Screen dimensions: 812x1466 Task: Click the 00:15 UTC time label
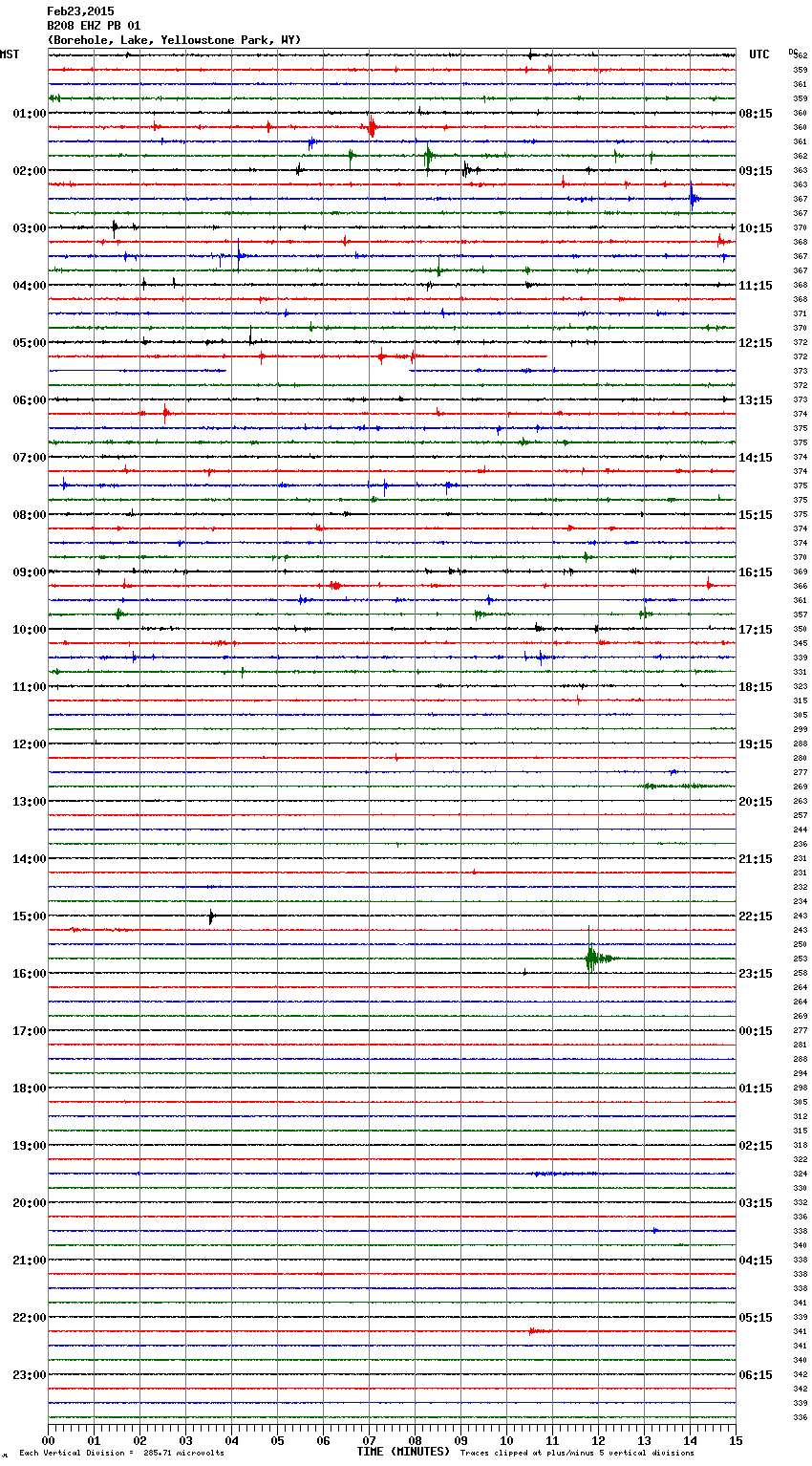click(756, 1031)
